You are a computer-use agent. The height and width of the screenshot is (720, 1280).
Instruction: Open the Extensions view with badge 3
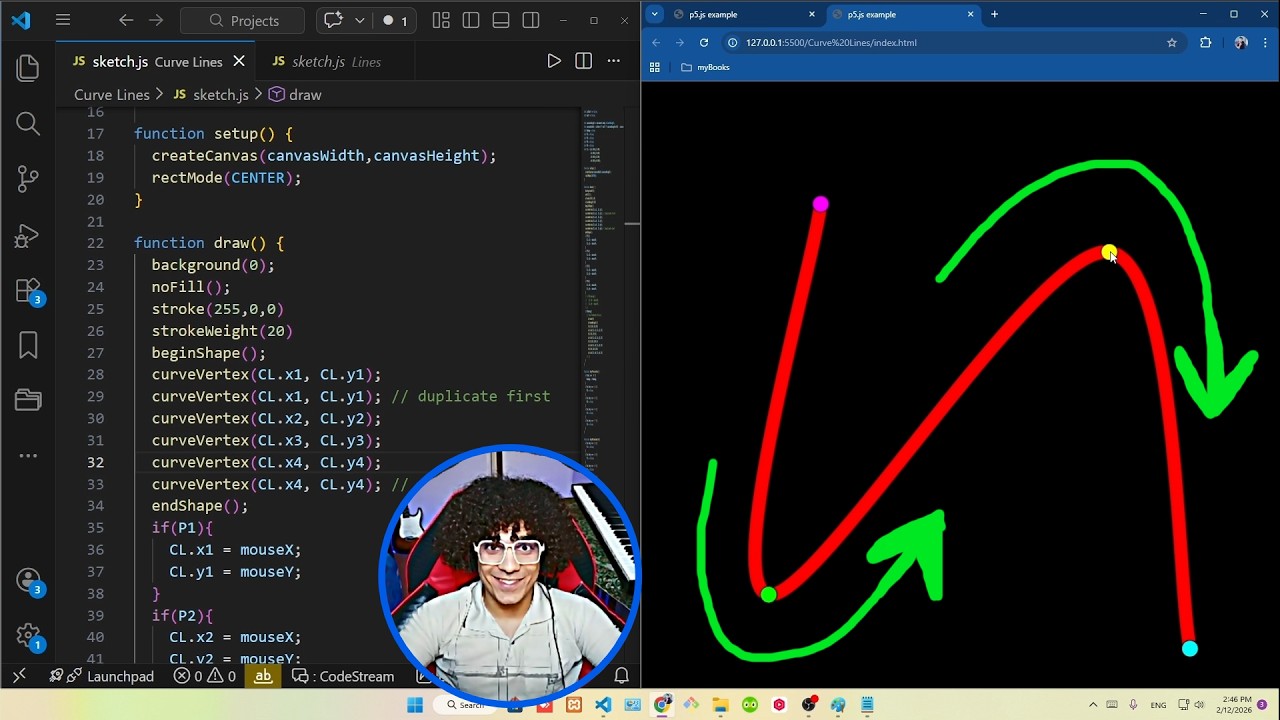coord(28,291)
